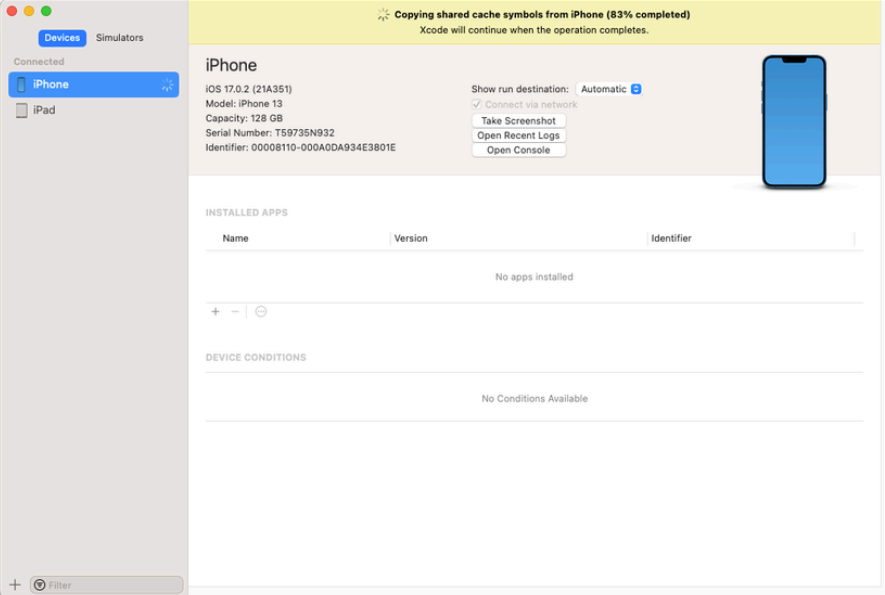This screenshot has height=595, width=885.
Task: Click the iPad icon in sidebar
Action: (x=21, y=110)
